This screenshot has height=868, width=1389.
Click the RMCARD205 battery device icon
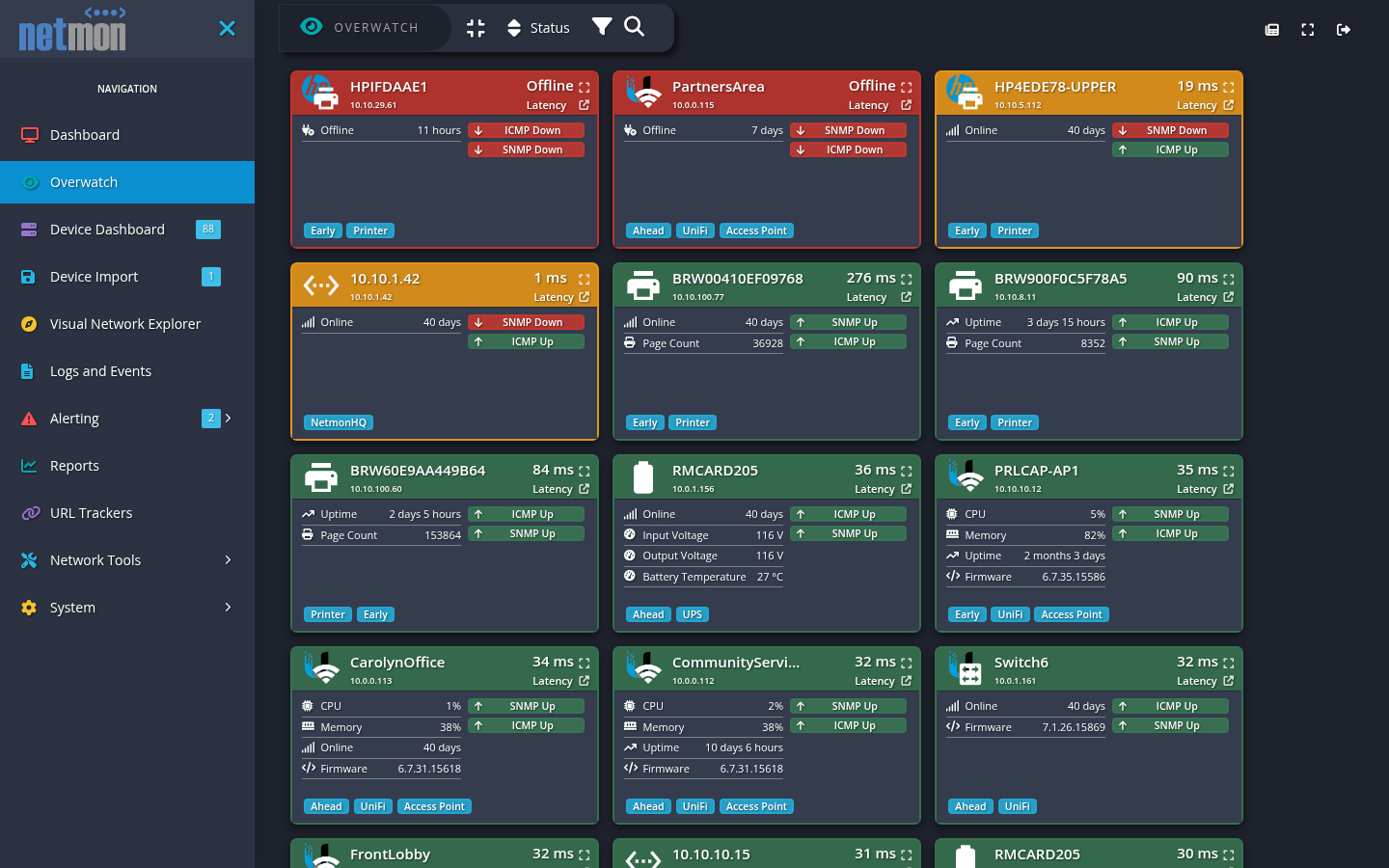(642, 477)
